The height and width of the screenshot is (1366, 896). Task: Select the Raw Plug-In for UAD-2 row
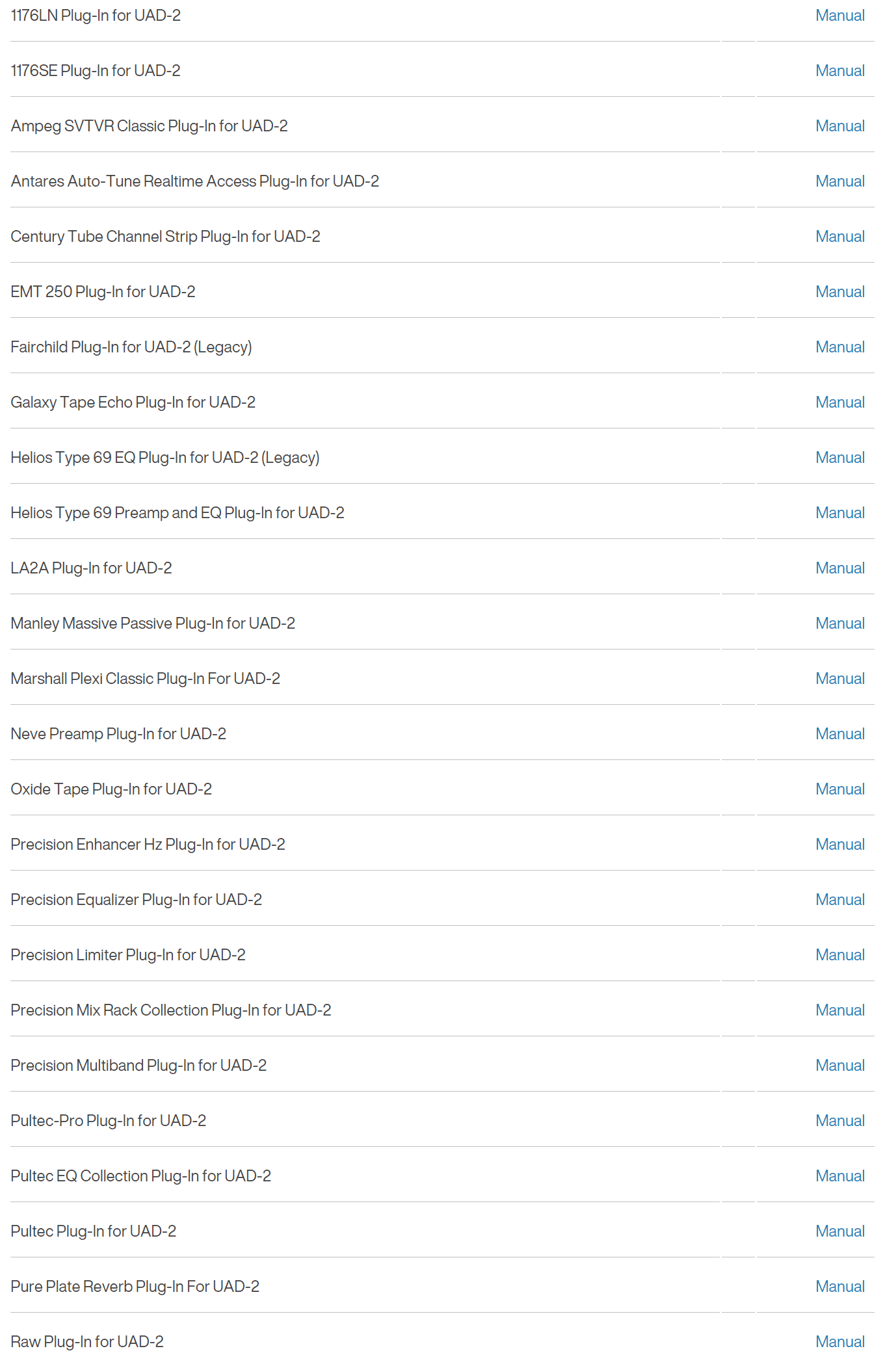point(87,1342)
